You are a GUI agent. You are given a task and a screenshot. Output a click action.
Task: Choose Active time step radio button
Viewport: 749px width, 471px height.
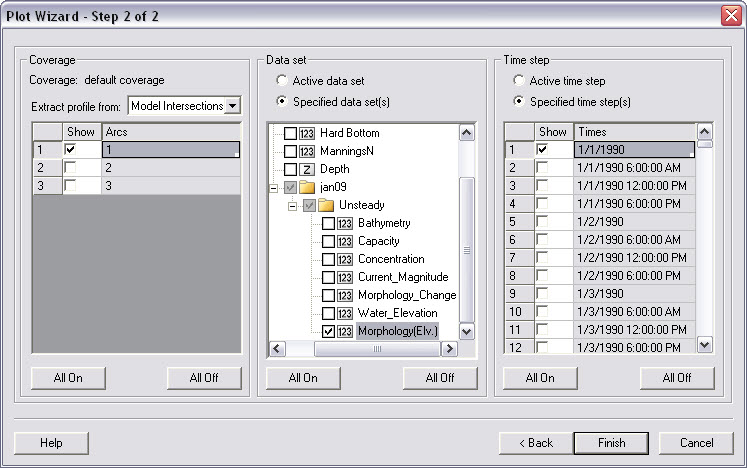point(519,80)
